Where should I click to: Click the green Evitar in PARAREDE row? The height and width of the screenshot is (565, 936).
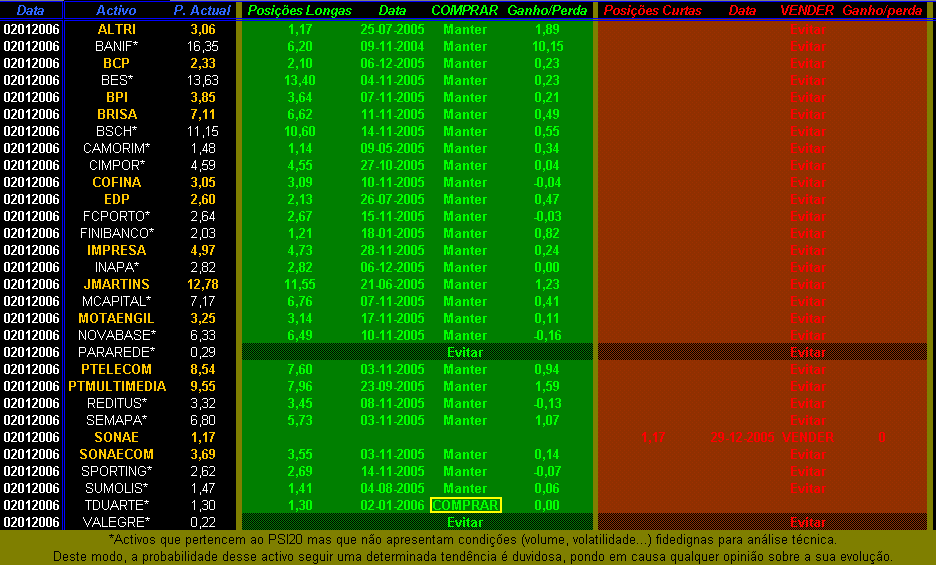465,353
